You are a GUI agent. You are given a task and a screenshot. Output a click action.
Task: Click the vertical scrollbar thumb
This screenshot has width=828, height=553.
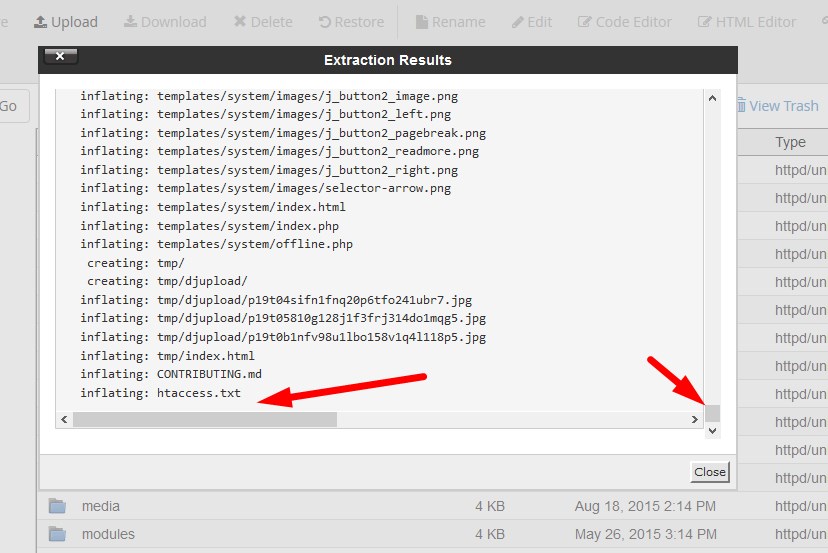click(x=712, y=413)
